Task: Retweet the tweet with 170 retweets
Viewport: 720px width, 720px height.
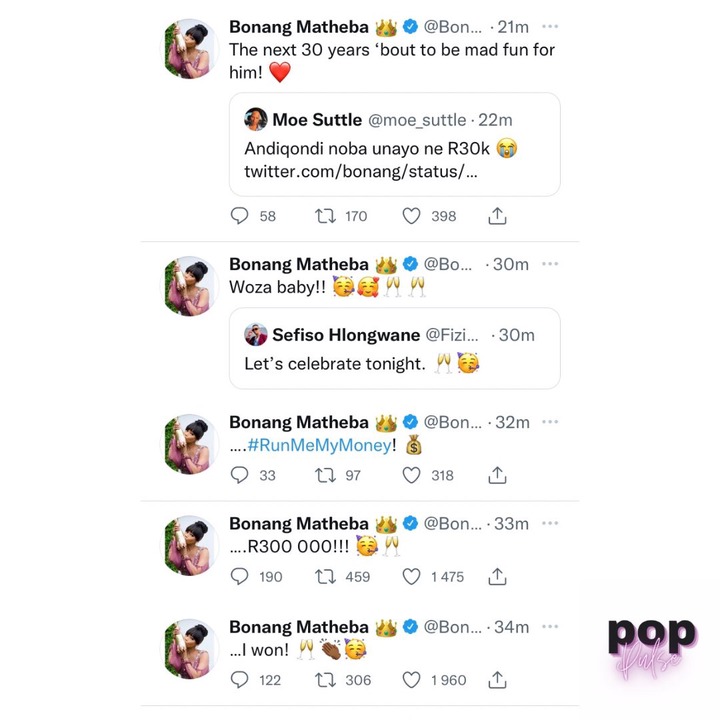Action: (325, 216)
